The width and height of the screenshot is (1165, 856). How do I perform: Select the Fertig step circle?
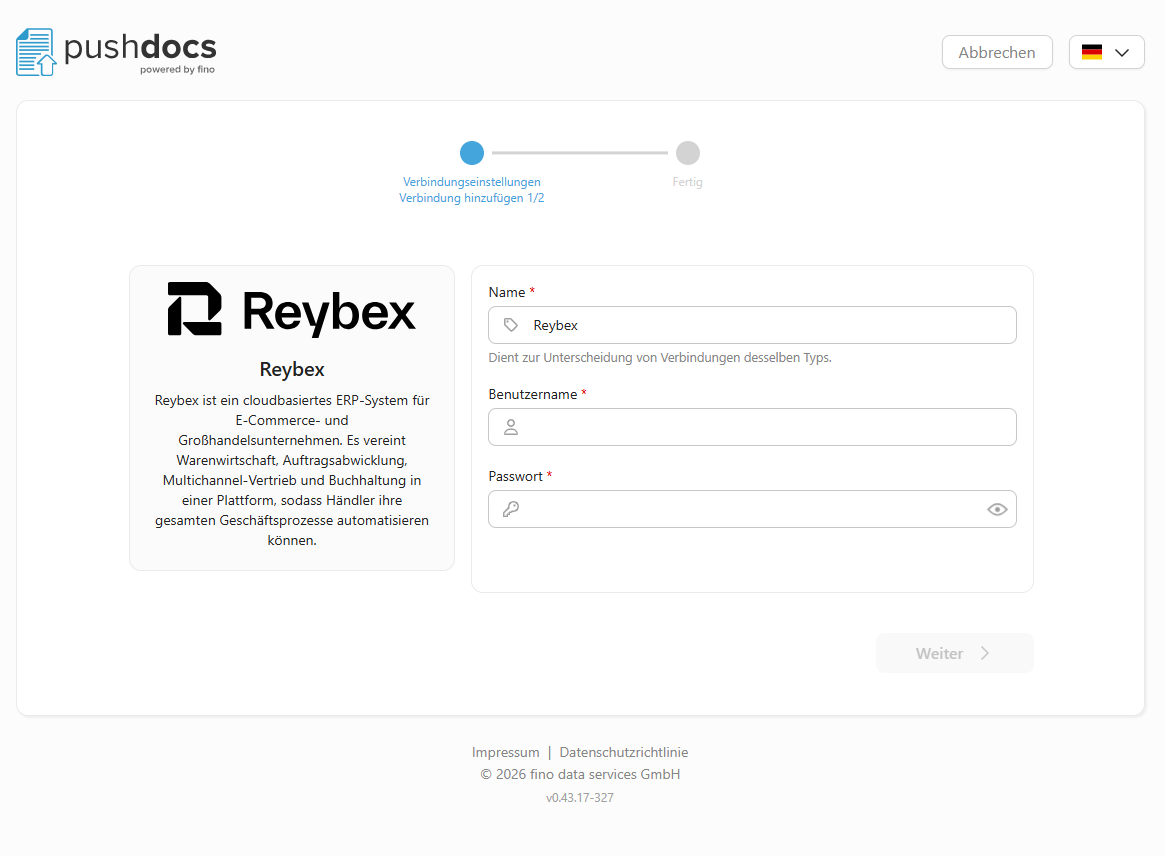point(687,153)
